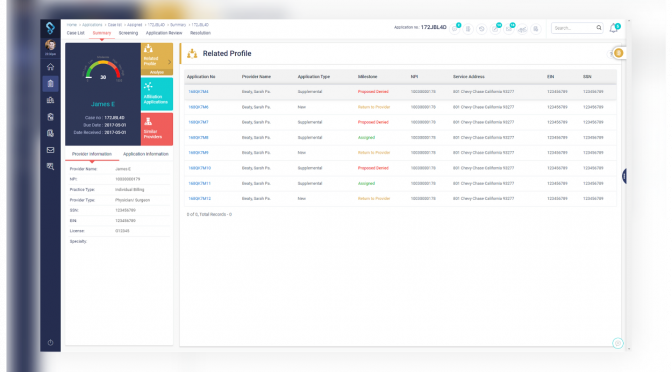This screenshot has width=672, height=372.
Task: Switch to the Application Information tab
Action: point(146,154)
